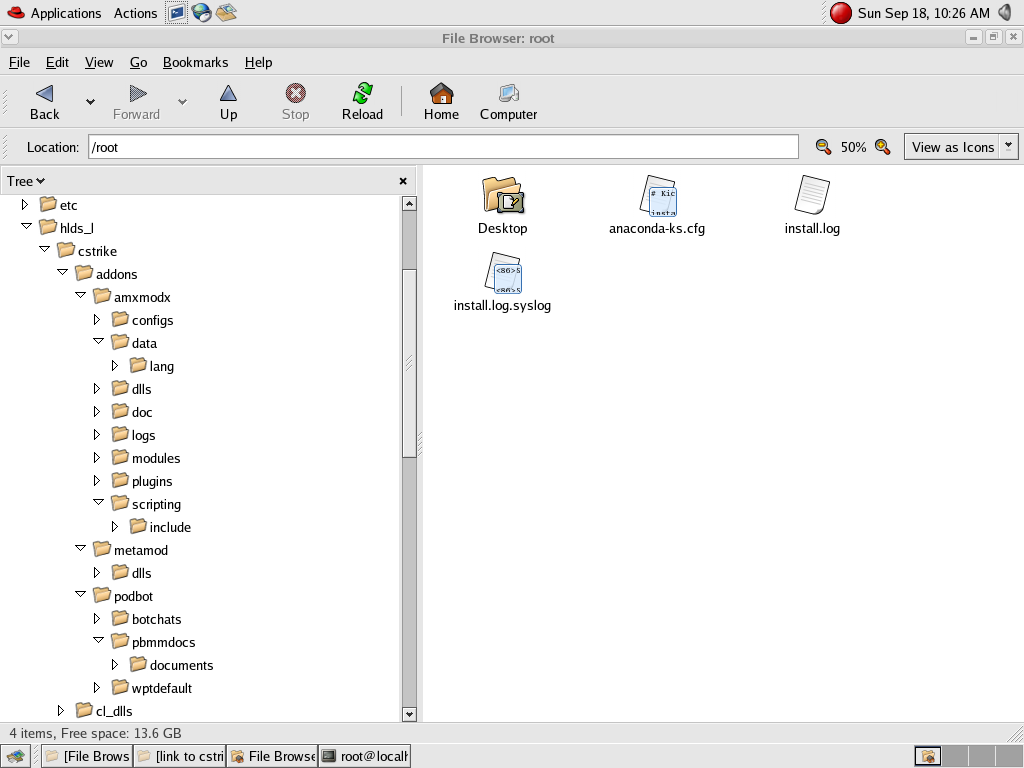
Task: Open the Edit menu
Action: point(57,62)
